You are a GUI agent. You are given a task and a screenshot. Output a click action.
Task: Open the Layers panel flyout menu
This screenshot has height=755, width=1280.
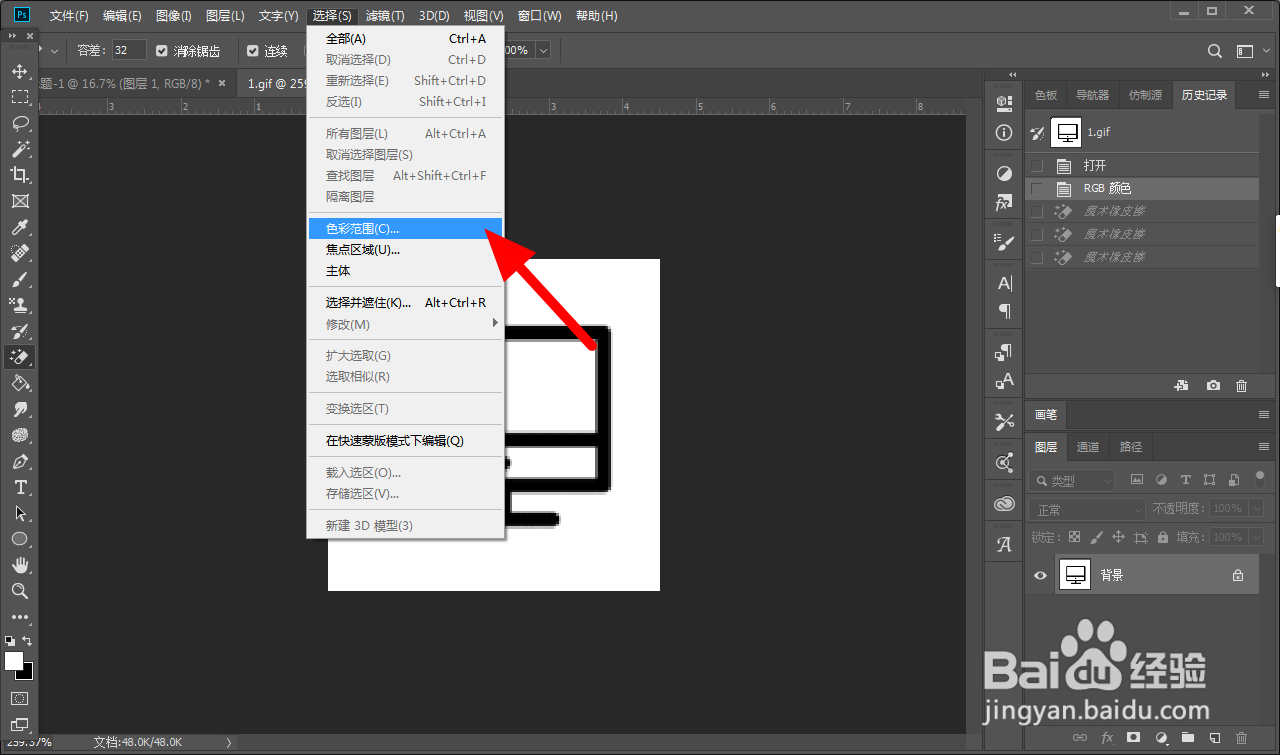1262,446
